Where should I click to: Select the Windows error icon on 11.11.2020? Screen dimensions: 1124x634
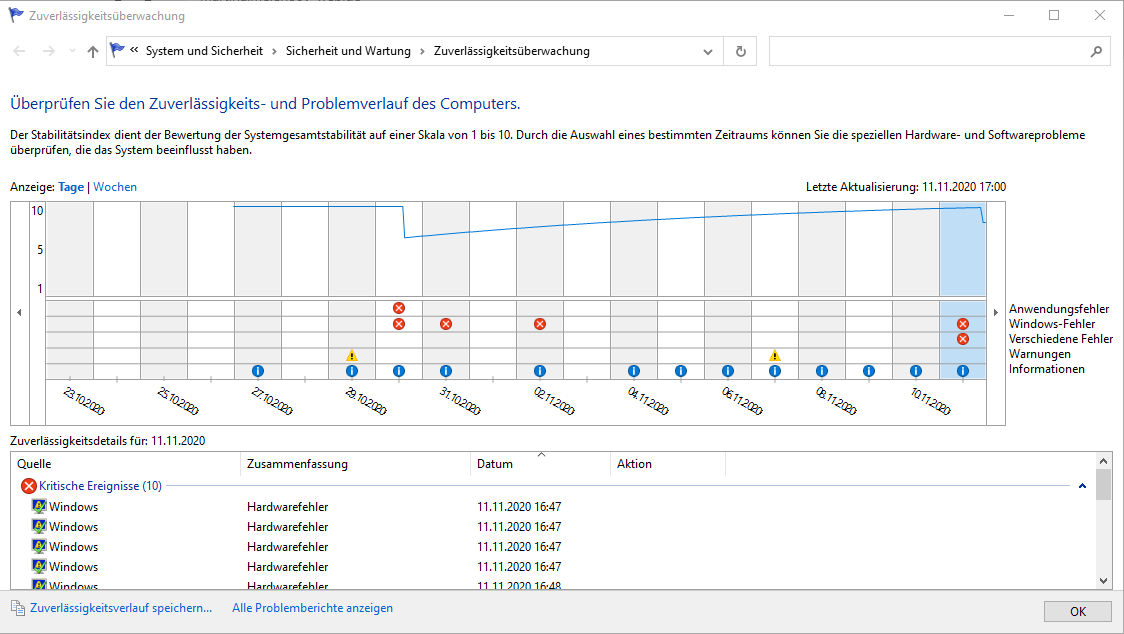(963, 323)
